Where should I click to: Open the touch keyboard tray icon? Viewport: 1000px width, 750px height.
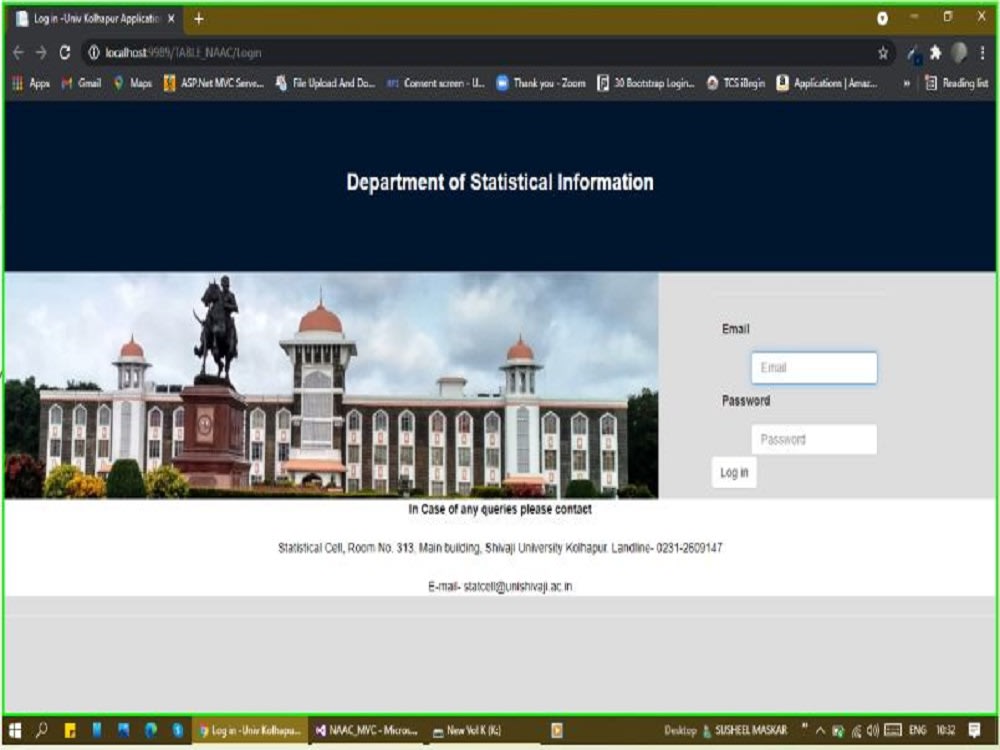pos(893,731)
